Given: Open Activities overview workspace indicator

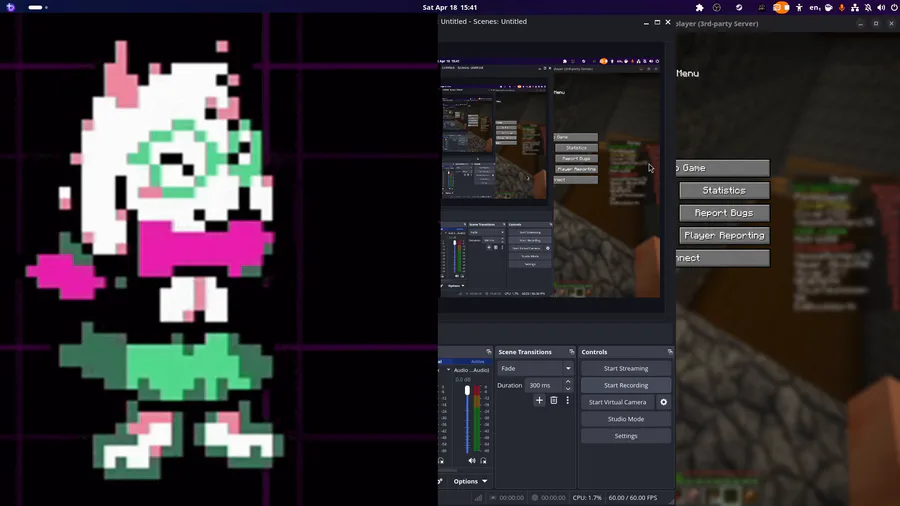Looking at the screenshot, I should click(38, 7).
